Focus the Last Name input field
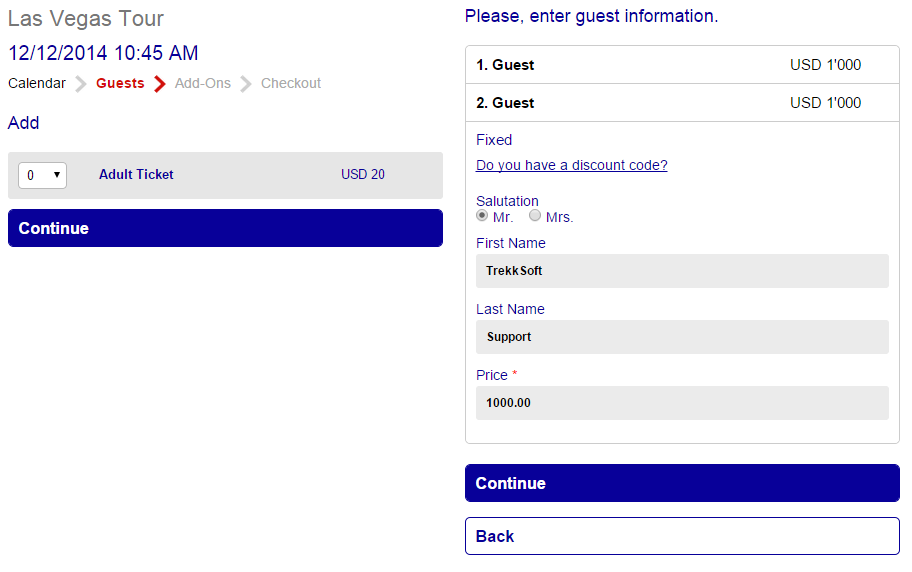Viewport: 912px width, 572px height. coord(682,337)
